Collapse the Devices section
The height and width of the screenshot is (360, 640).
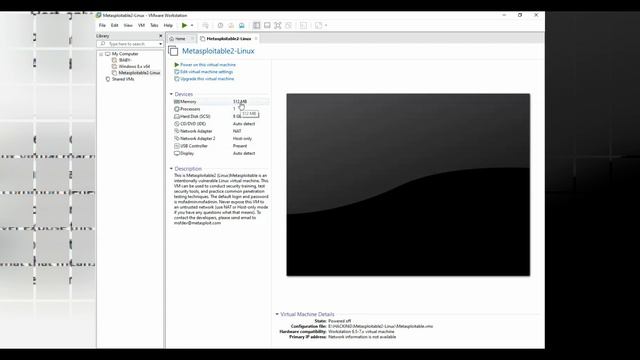(x=171, y=94)
